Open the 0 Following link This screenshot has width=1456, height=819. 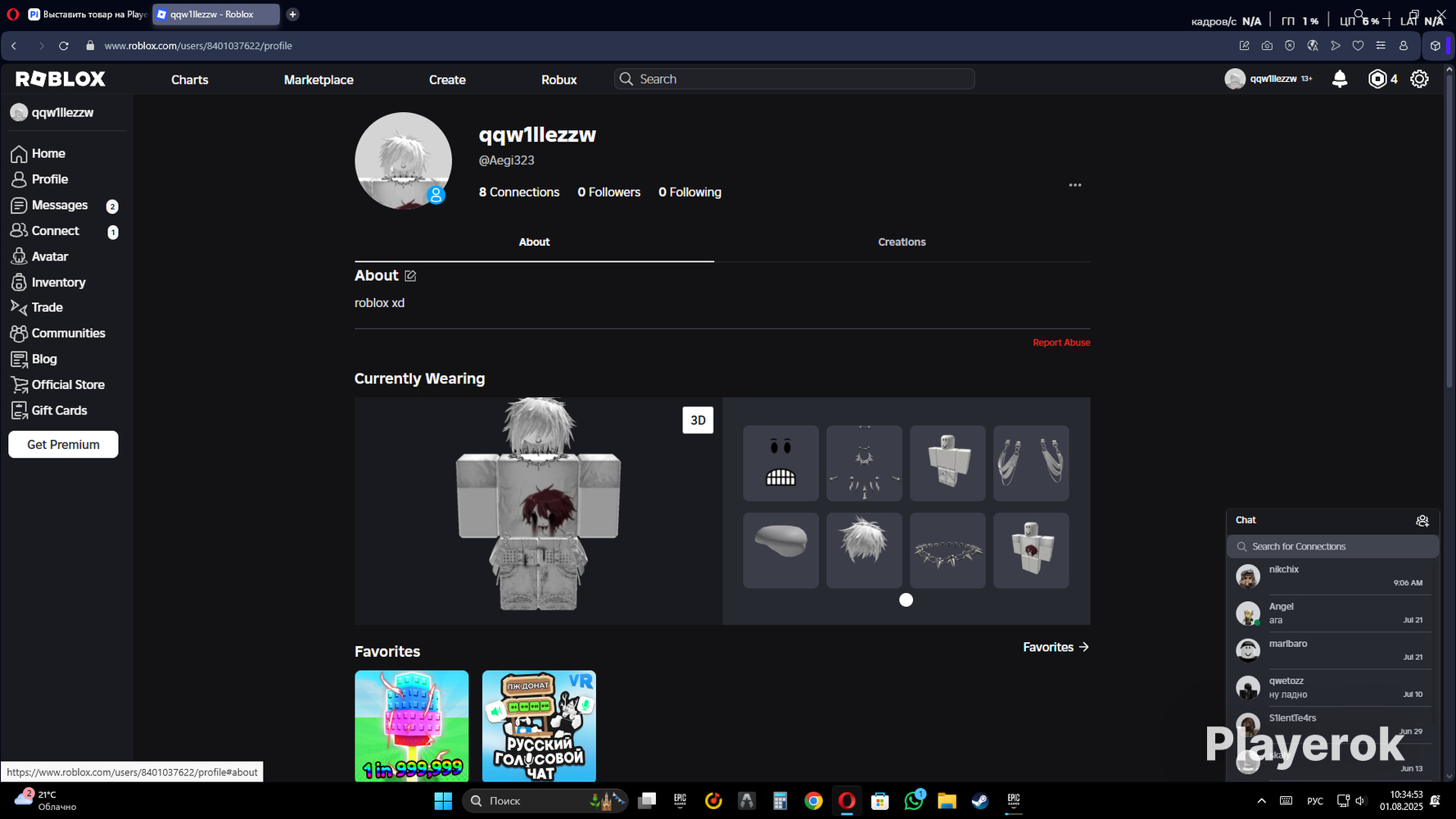point(690,192)
